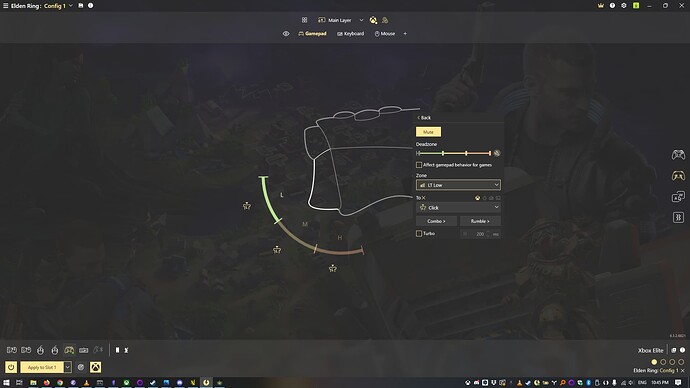Click the reset icon beside Deadzone slider
This screenshot has width=690, height=388.
pos(497,153)
